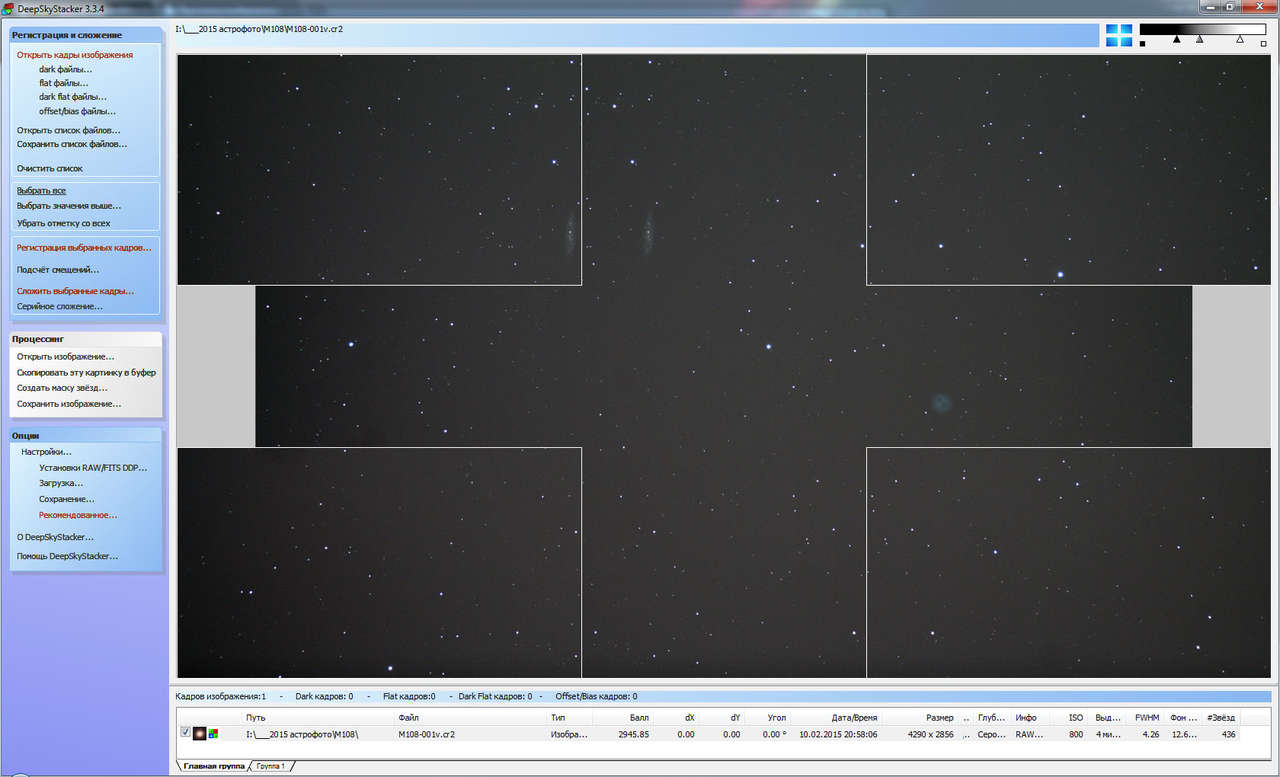Click the Процессинг panel header
Image resolution: width=1280 pixels, height=777 pixels.
point(85,339)
